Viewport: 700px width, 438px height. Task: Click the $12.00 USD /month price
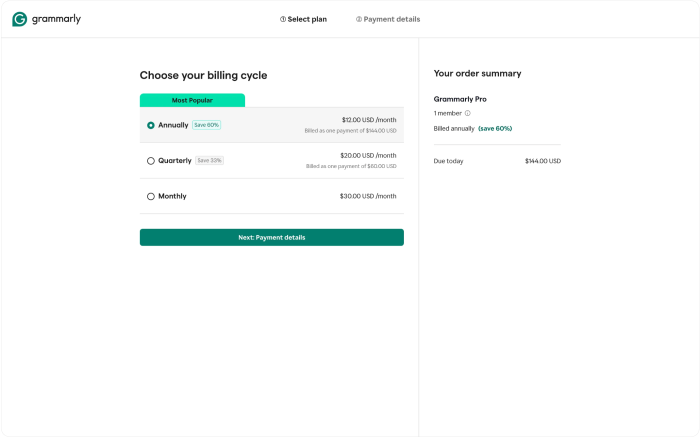[x=369, y=120]
